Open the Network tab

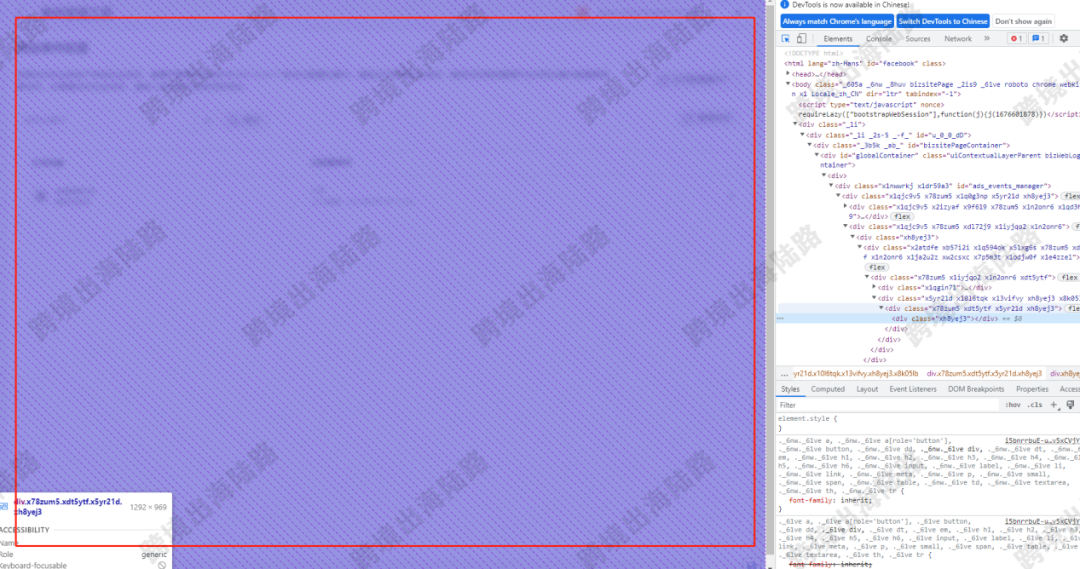tap(957, 39)
